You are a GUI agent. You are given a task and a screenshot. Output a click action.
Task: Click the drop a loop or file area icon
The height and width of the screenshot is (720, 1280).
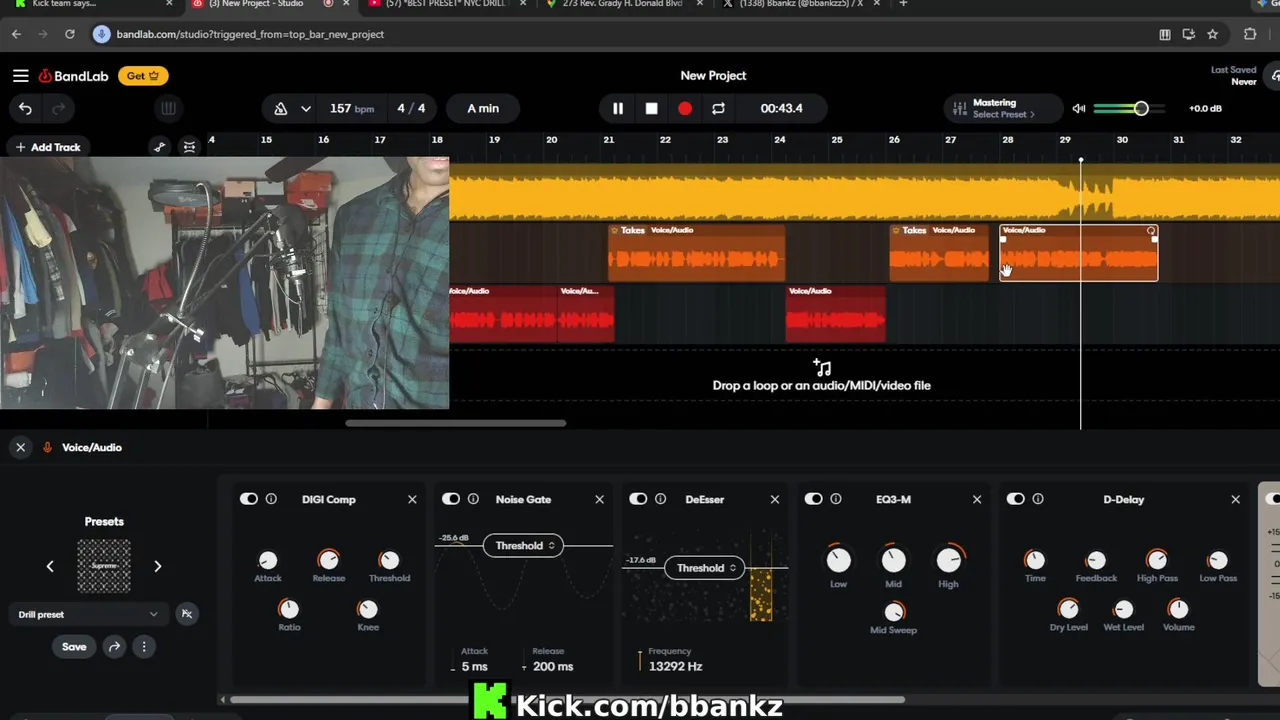pos(822,368)
